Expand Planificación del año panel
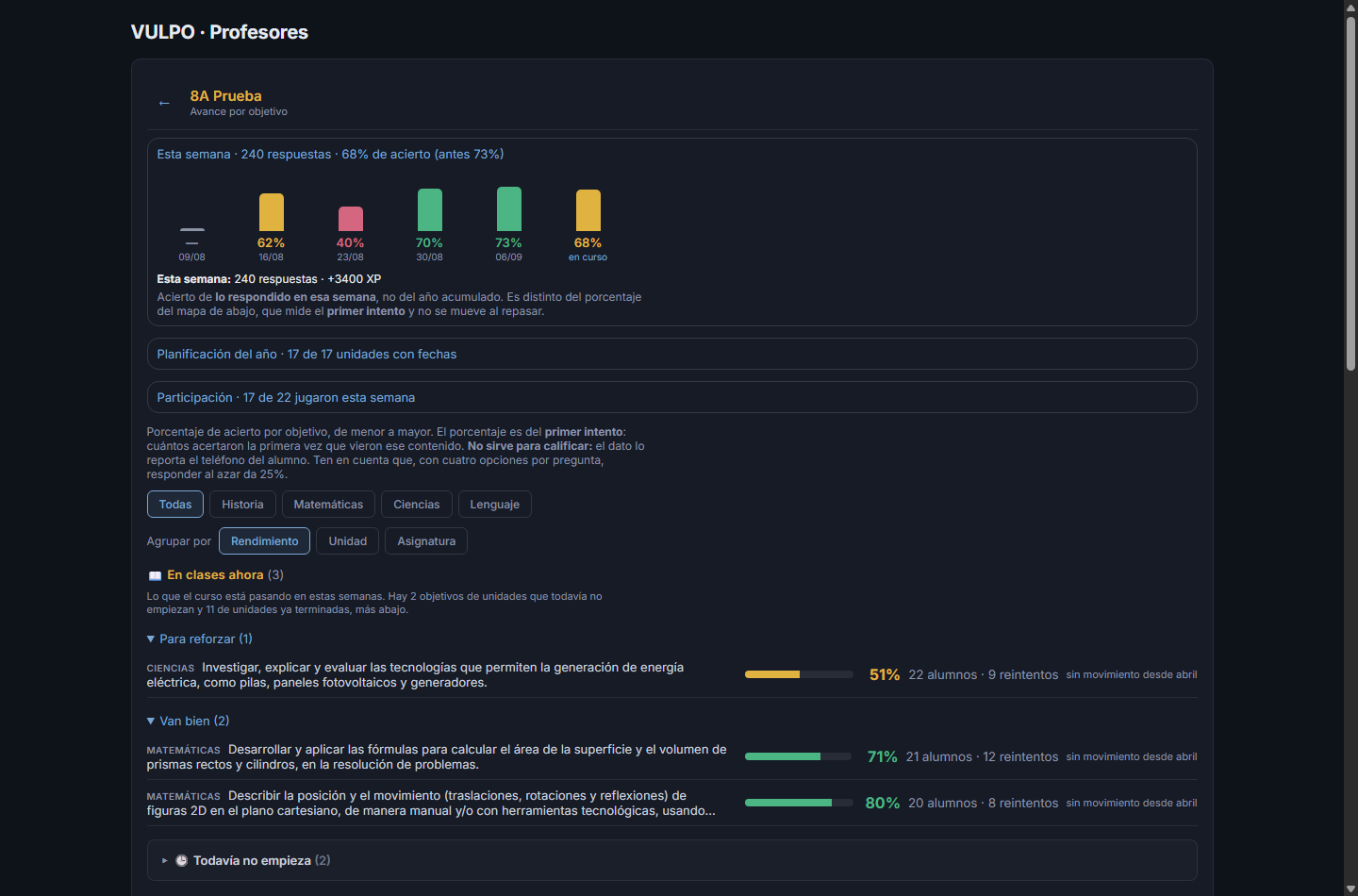 [672, 354]
